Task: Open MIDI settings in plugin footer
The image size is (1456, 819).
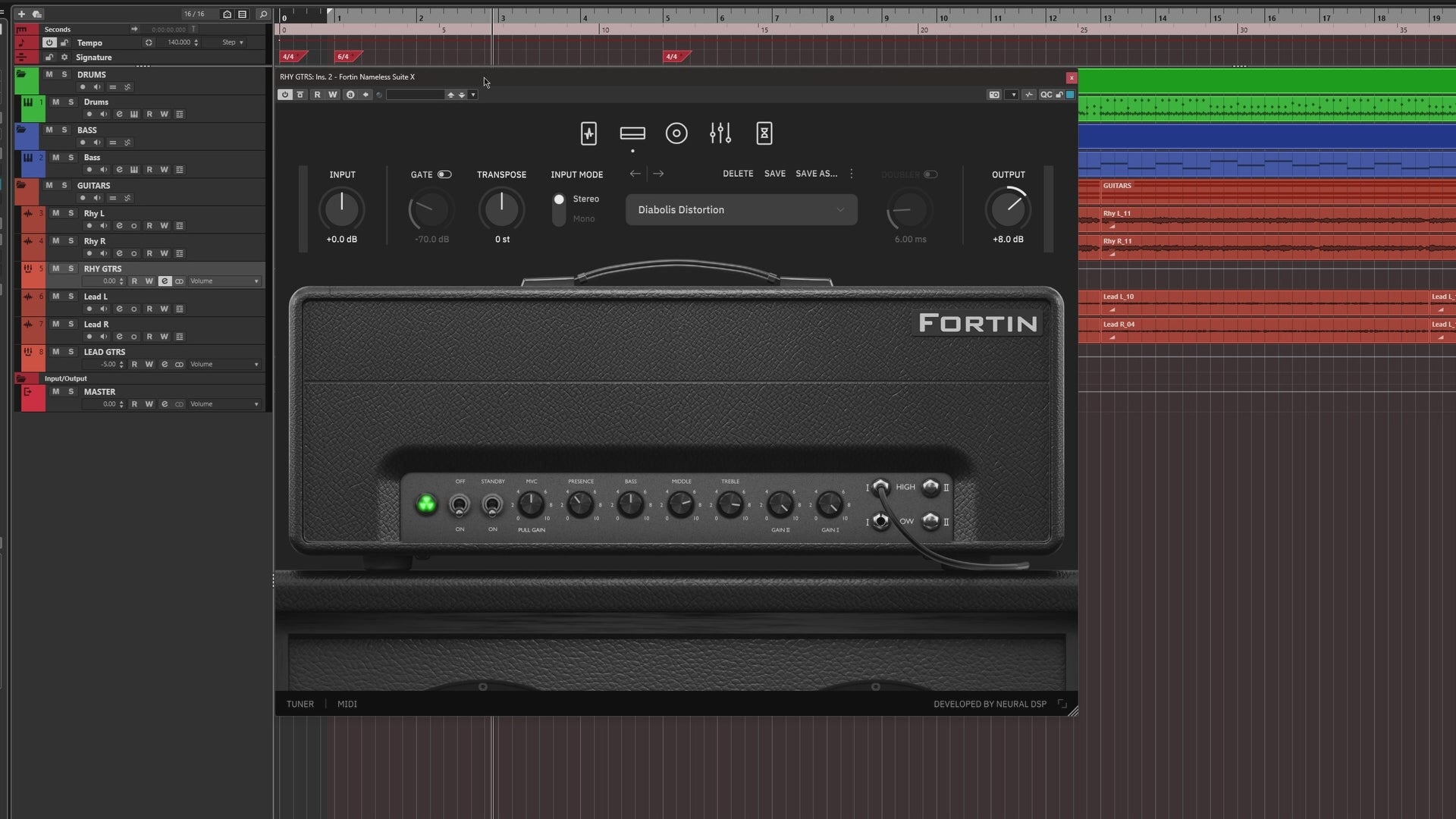Action: point(347,704)
